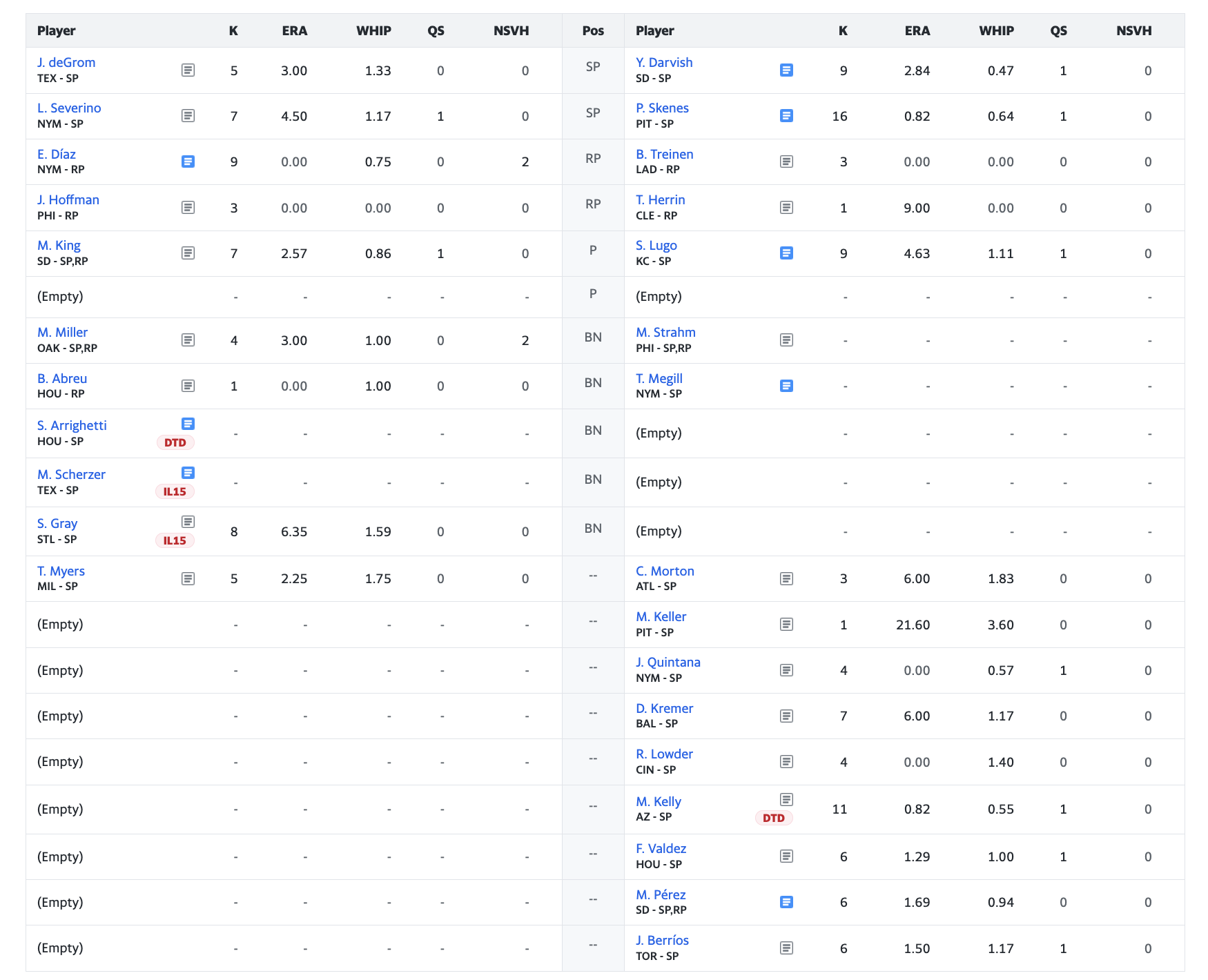Image resolution: width=1208 pixels, height=980 pixels.
Task: View E. Díaz player profile
Action: [x=57, y=154]
